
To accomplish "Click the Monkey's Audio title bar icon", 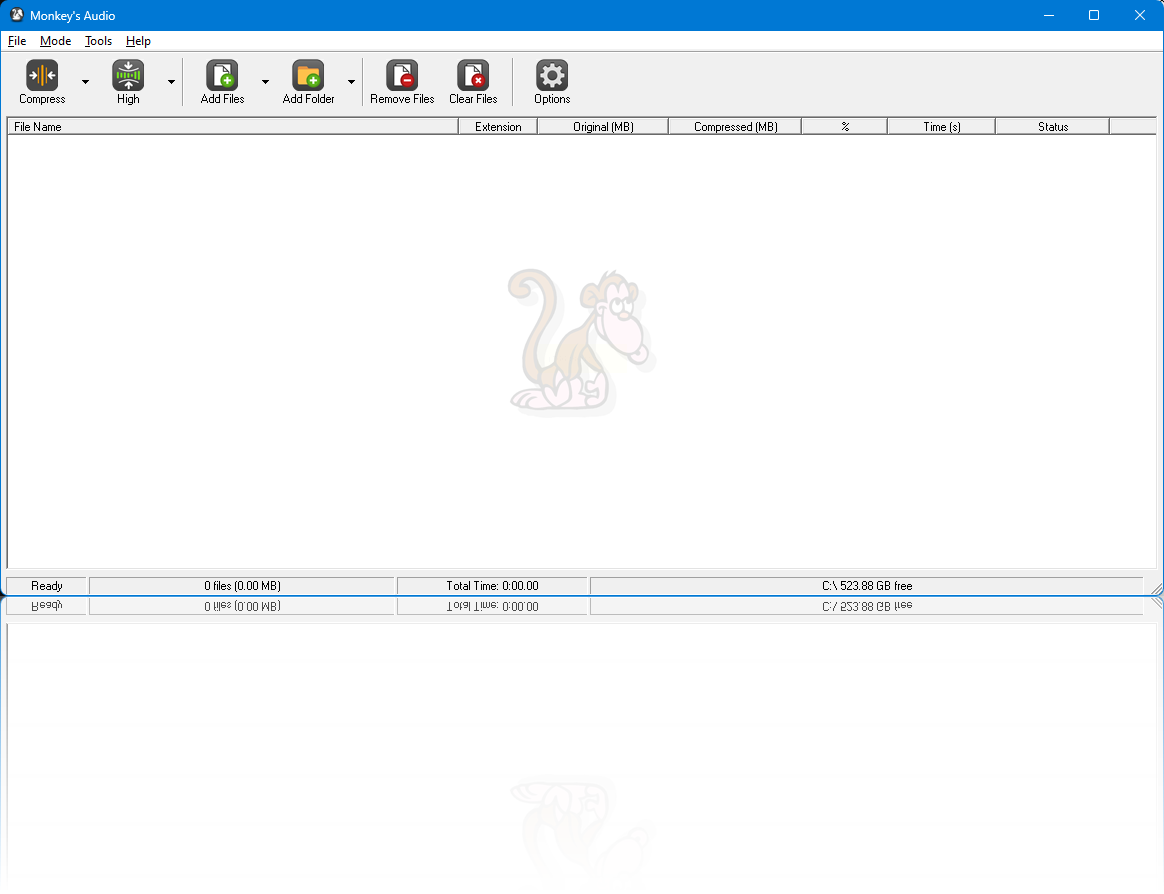I will coord(16,15).
